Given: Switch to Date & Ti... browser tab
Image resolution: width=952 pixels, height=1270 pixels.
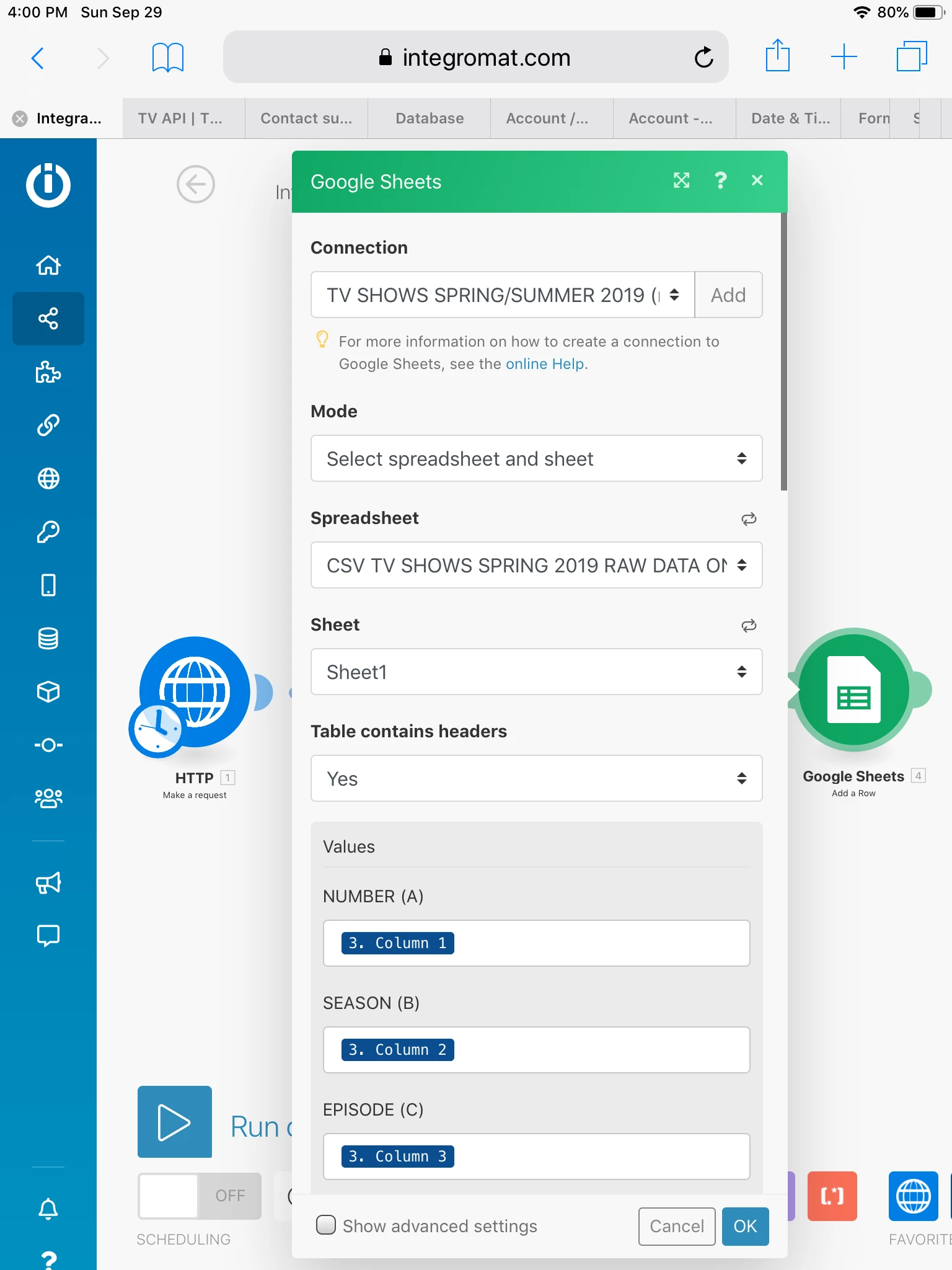Looking at the screenshot, I should (x=788, y=118).
